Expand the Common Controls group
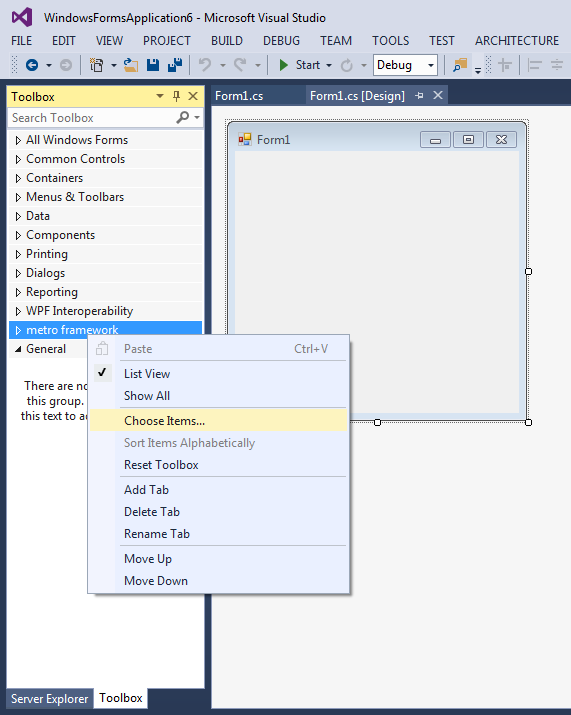This screenshot has height=715, width=571. pos(18,159)
